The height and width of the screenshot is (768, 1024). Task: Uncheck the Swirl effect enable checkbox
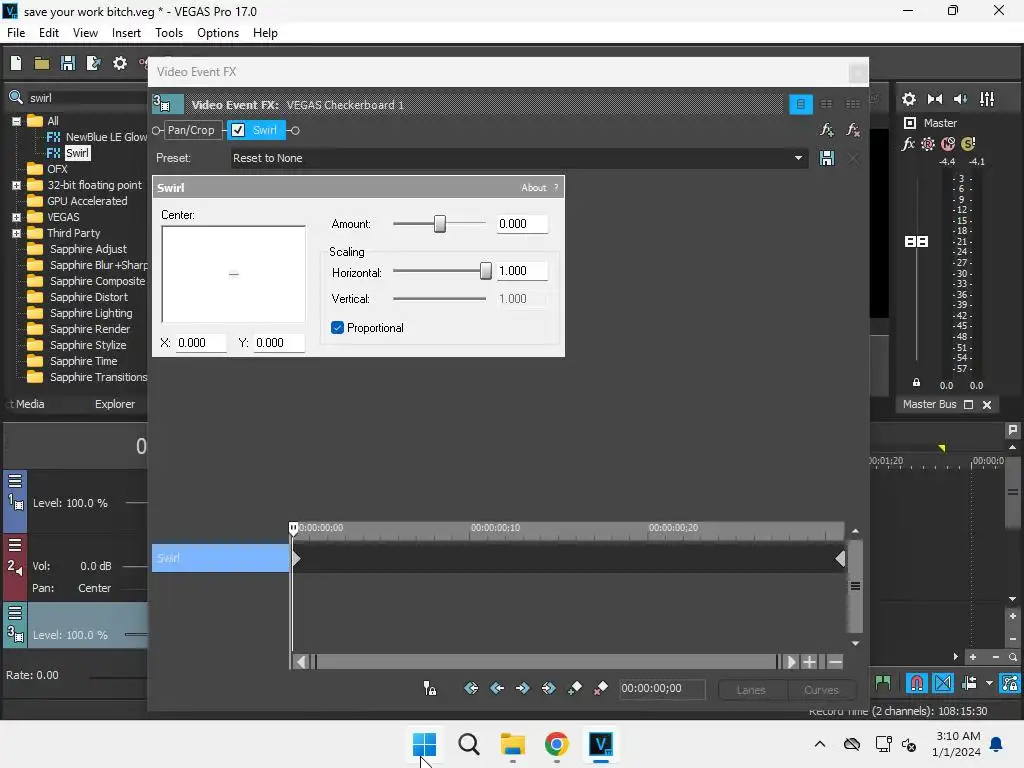coord(238,130)
